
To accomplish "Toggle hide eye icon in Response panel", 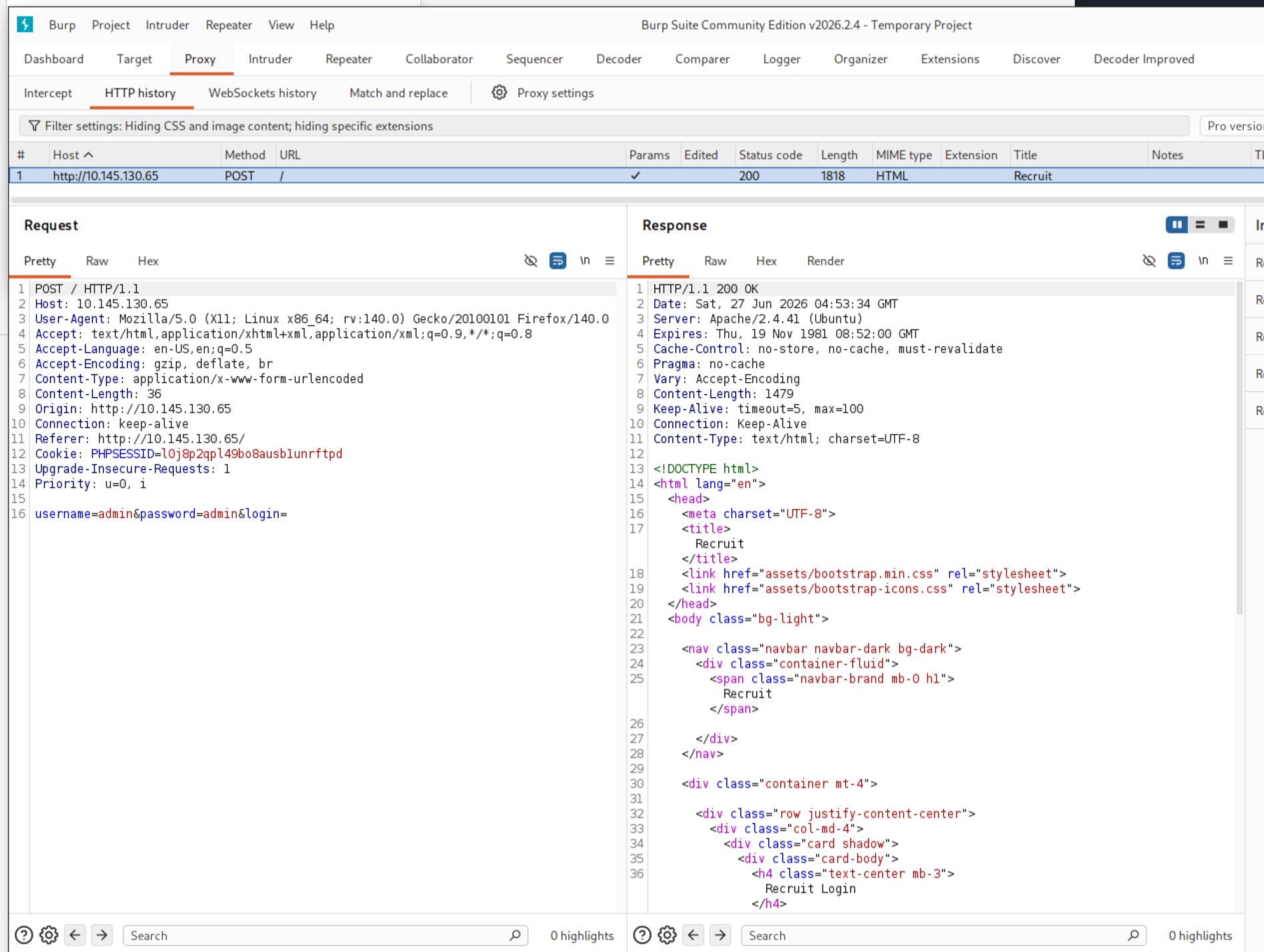I will pyautogui.click(x=1149, y=261).
